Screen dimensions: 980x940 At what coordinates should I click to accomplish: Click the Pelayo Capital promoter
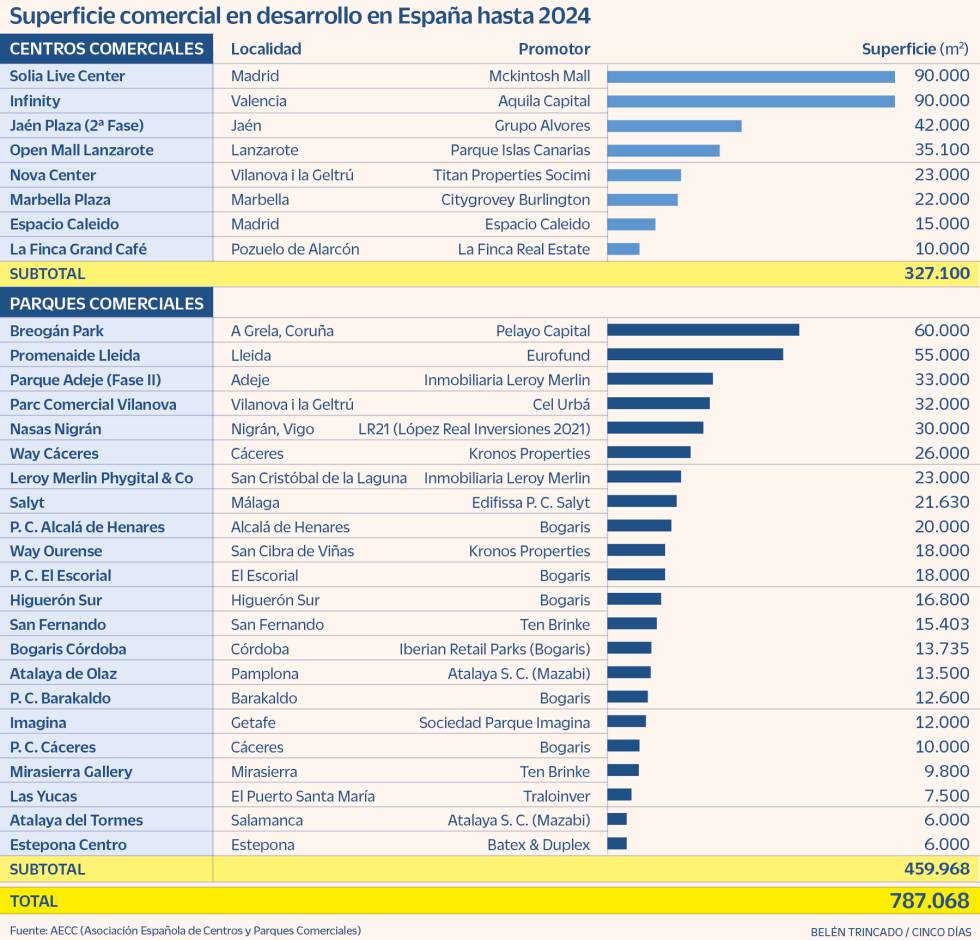(x=543, y=331)
